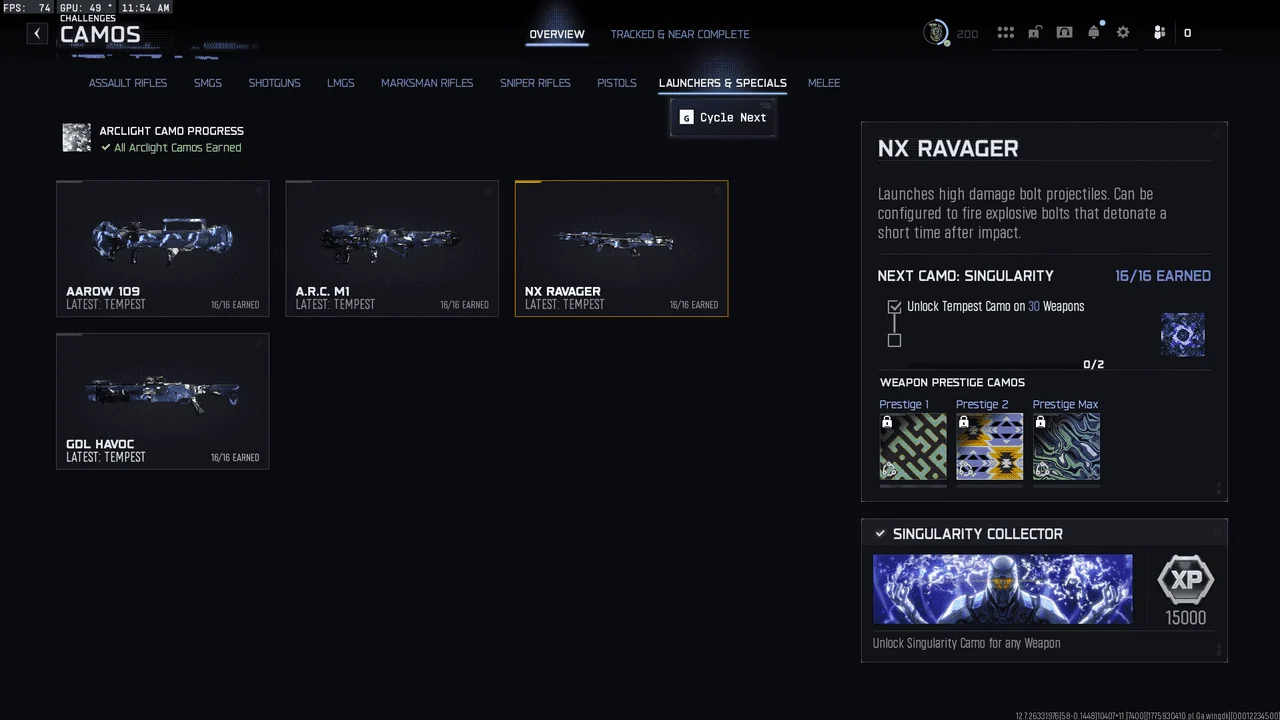Click Unlock Singularity Camo for any Weapon
This screenshot has width=1280, height=720.
966,644
